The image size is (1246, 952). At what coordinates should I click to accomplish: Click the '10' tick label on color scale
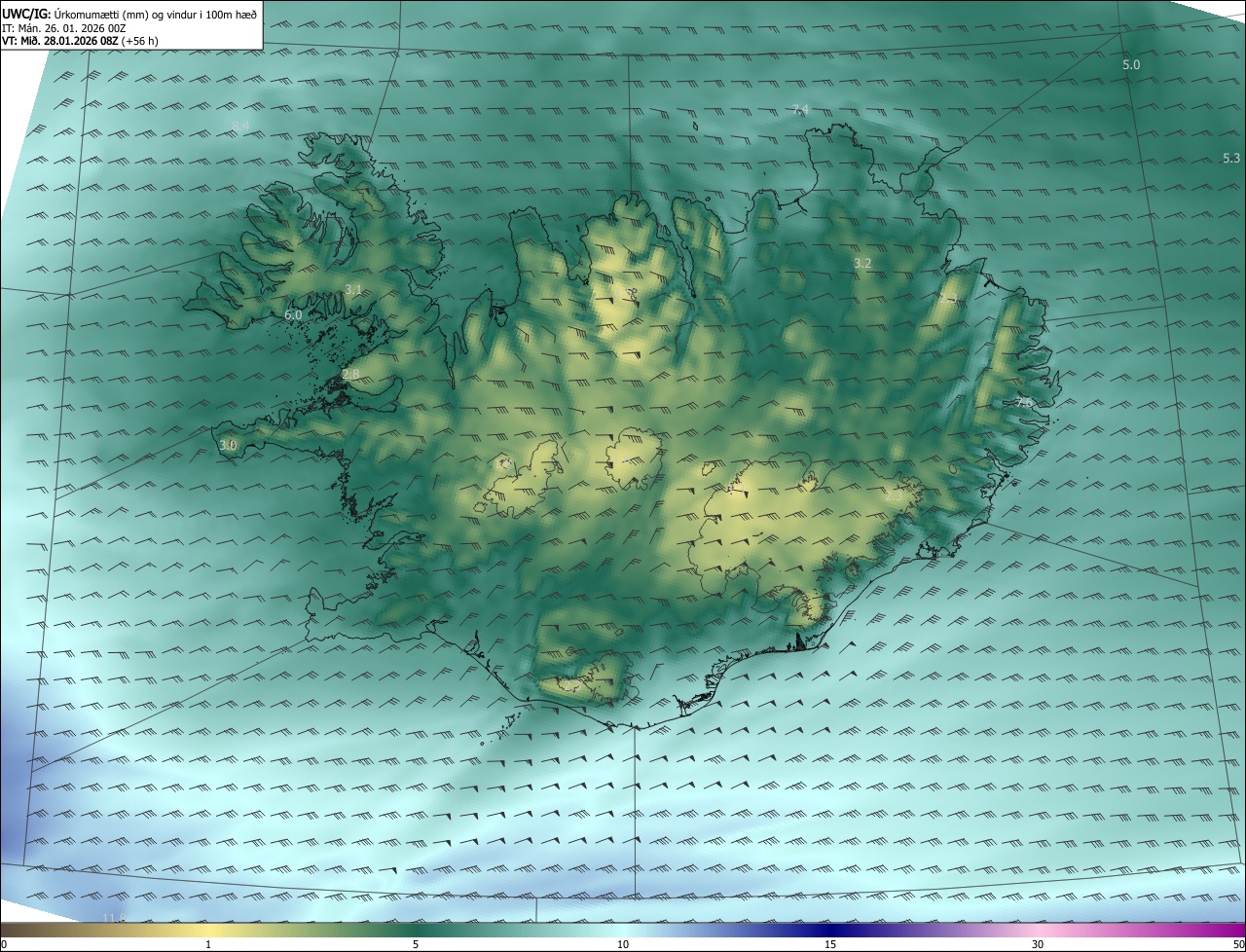[623, 945]
